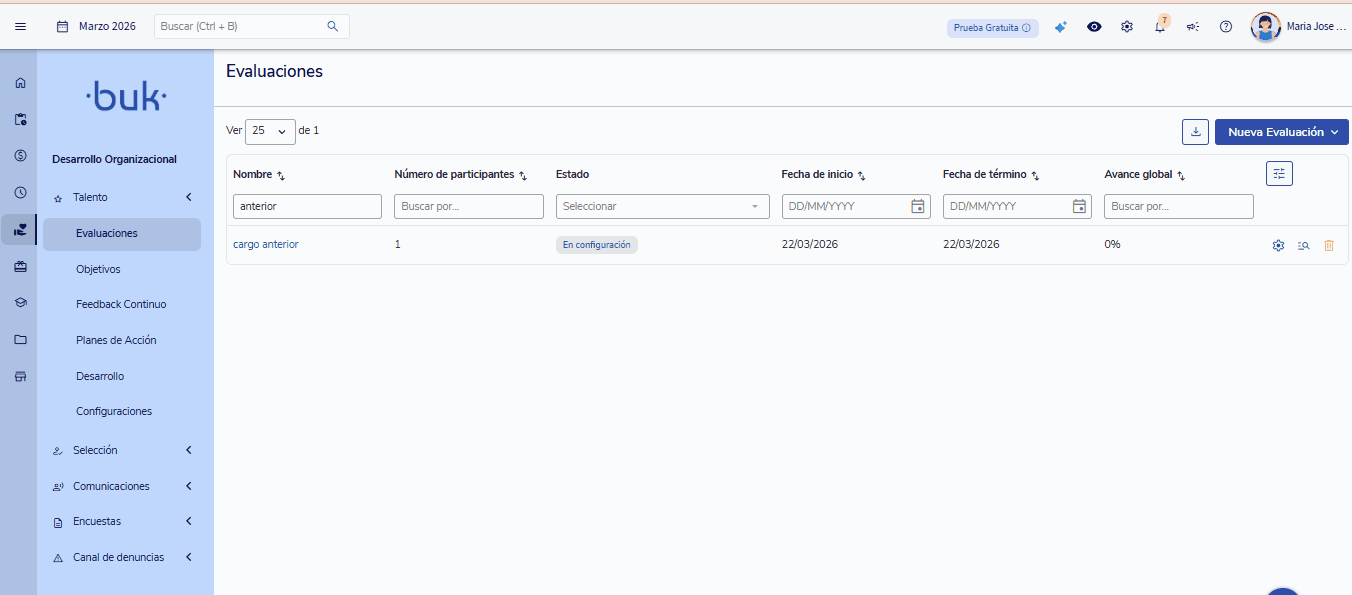
Task: Click the help question mark icon
Action: coord(1226,27)
